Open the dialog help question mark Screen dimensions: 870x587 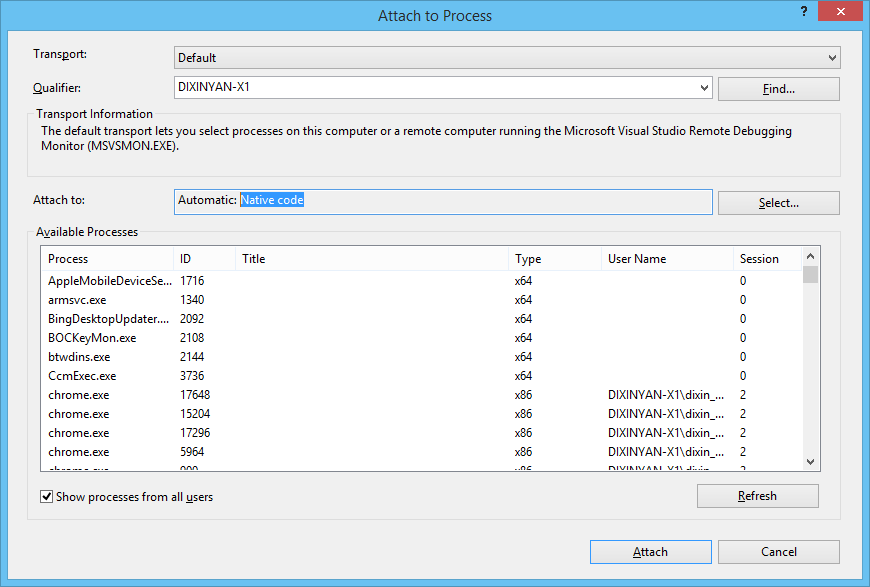tap(804, 11)
